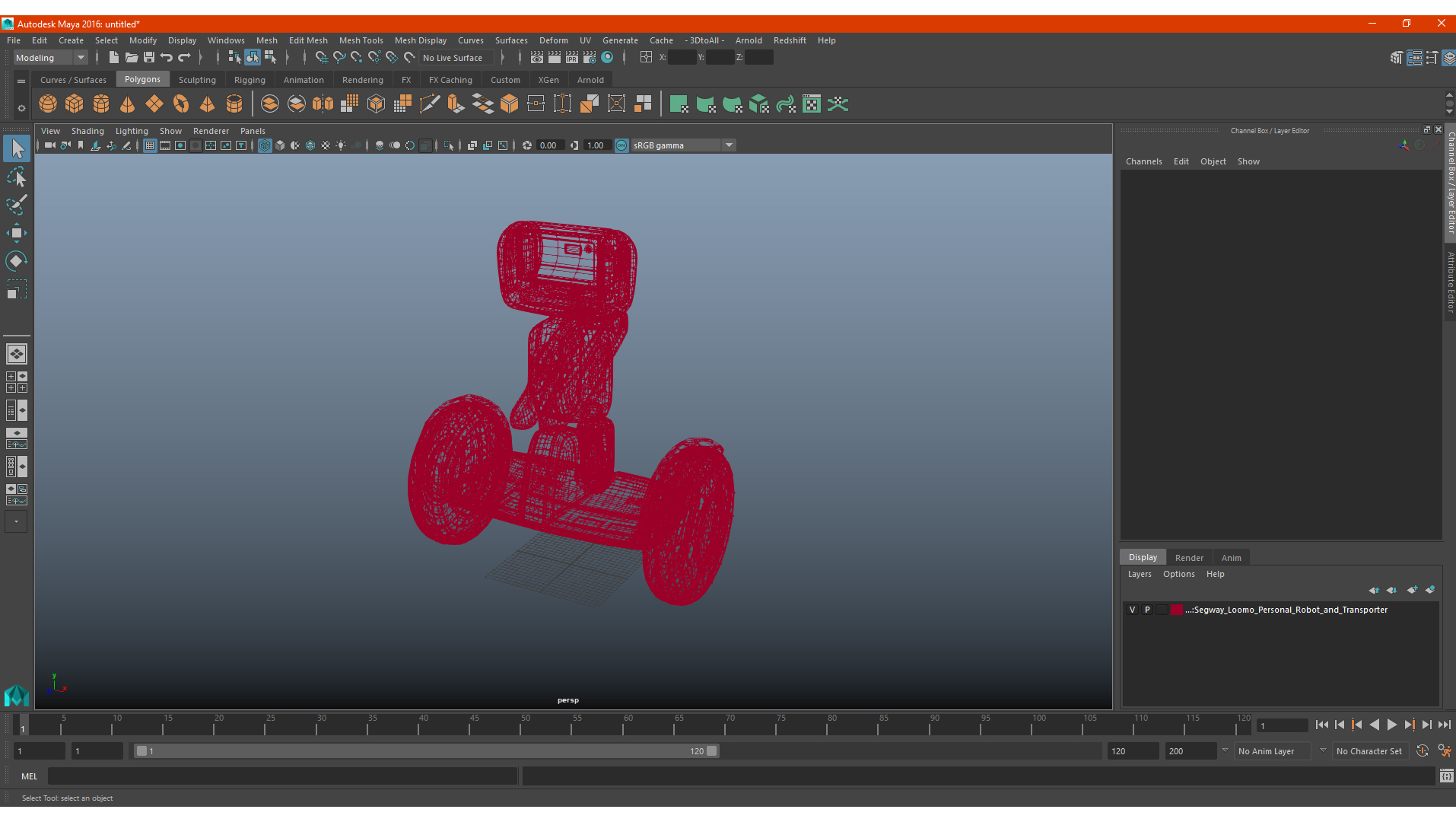Click the open scene folder icon
The image size is (1456, 822).
[132, 57]
